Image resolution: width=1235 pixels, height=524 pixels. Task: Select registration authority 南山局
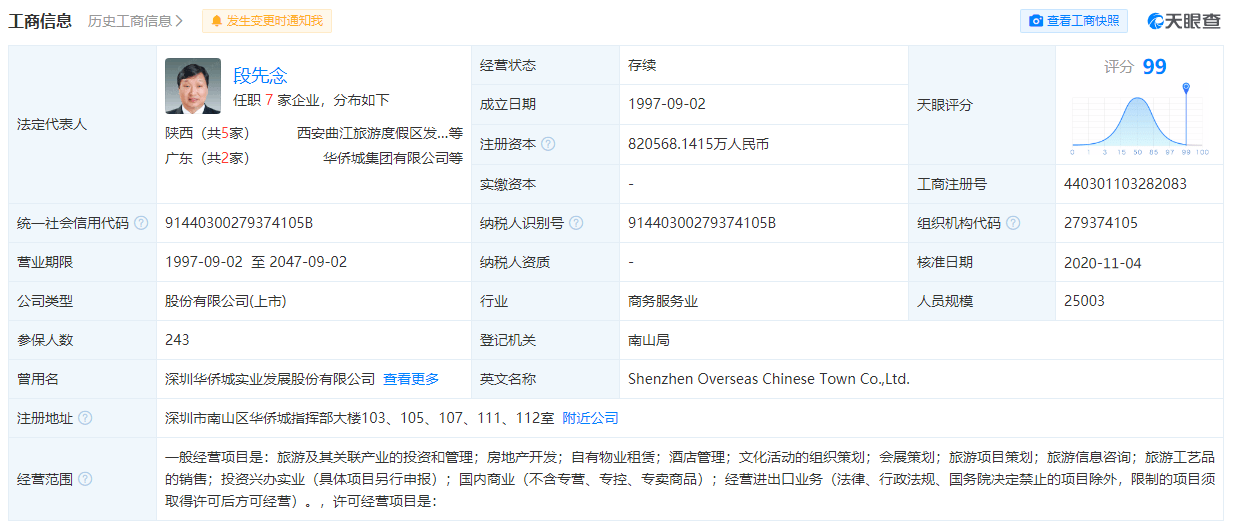pyautogui.click(x=649, y=340)
